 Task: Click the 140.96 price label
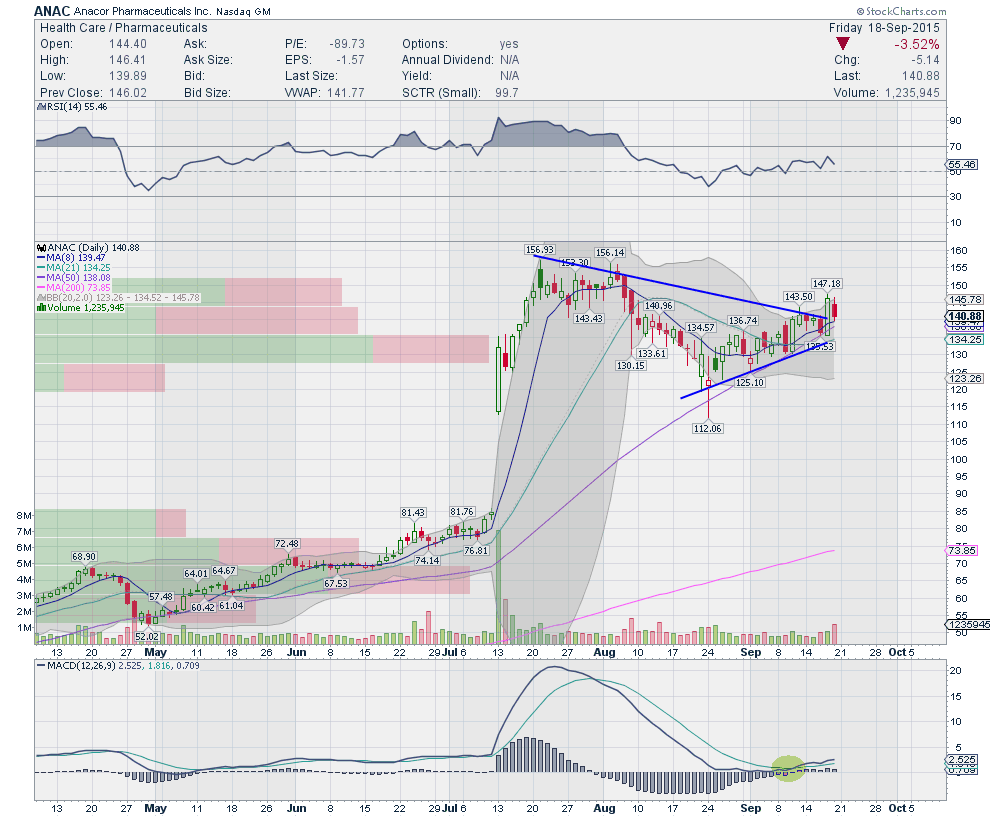(659, 306)
